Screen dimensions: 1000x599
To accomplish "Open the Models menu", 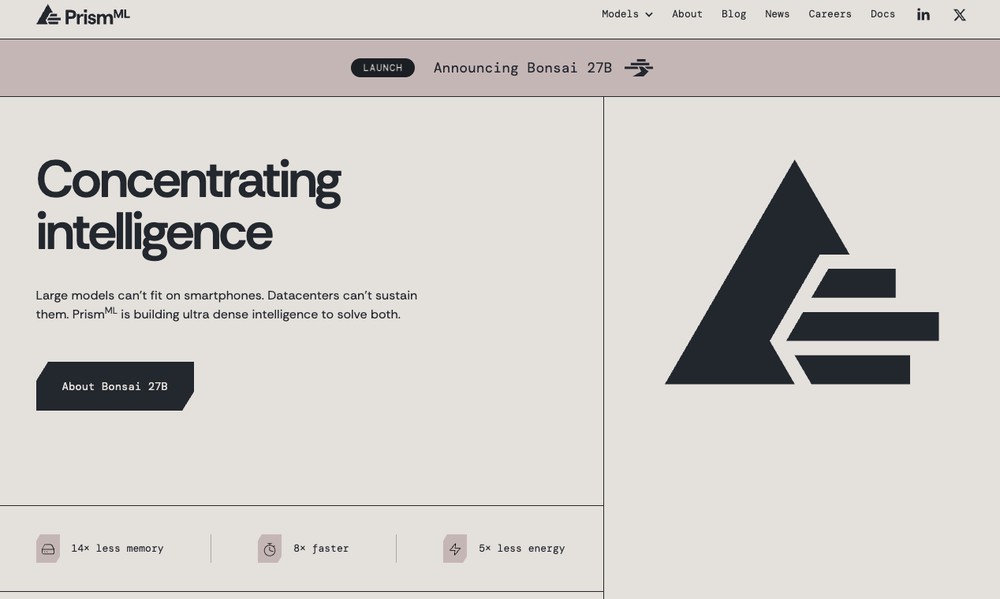I will [x=627, y=14].
